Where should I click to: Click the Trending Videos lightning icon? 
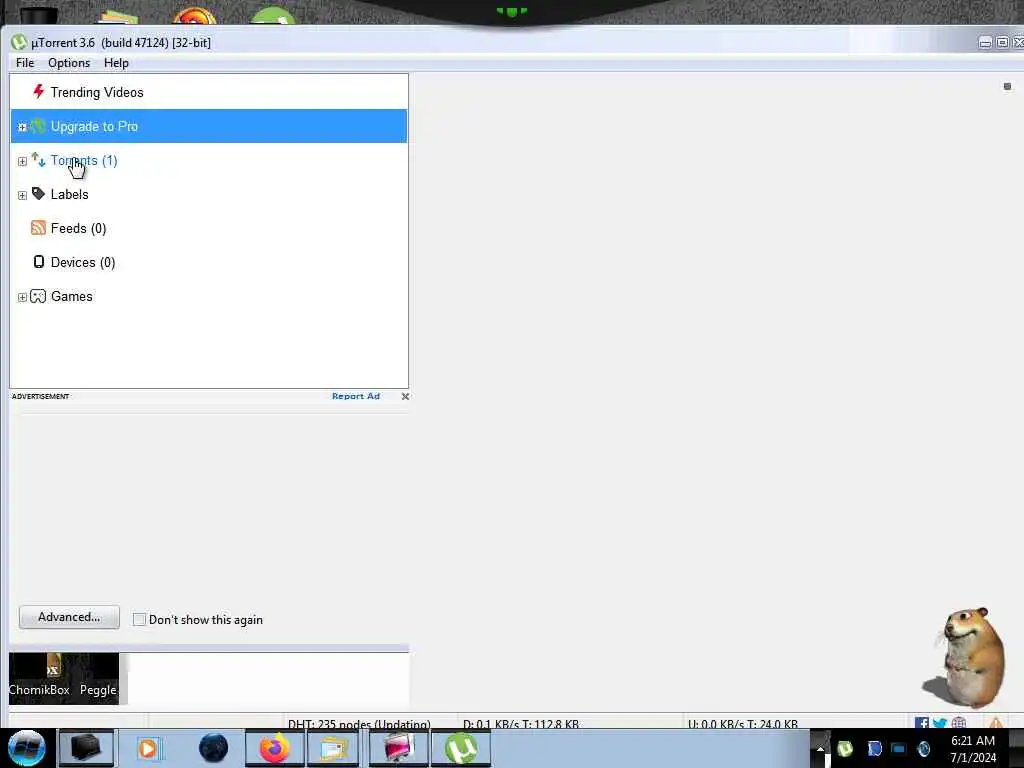[39, 91]
